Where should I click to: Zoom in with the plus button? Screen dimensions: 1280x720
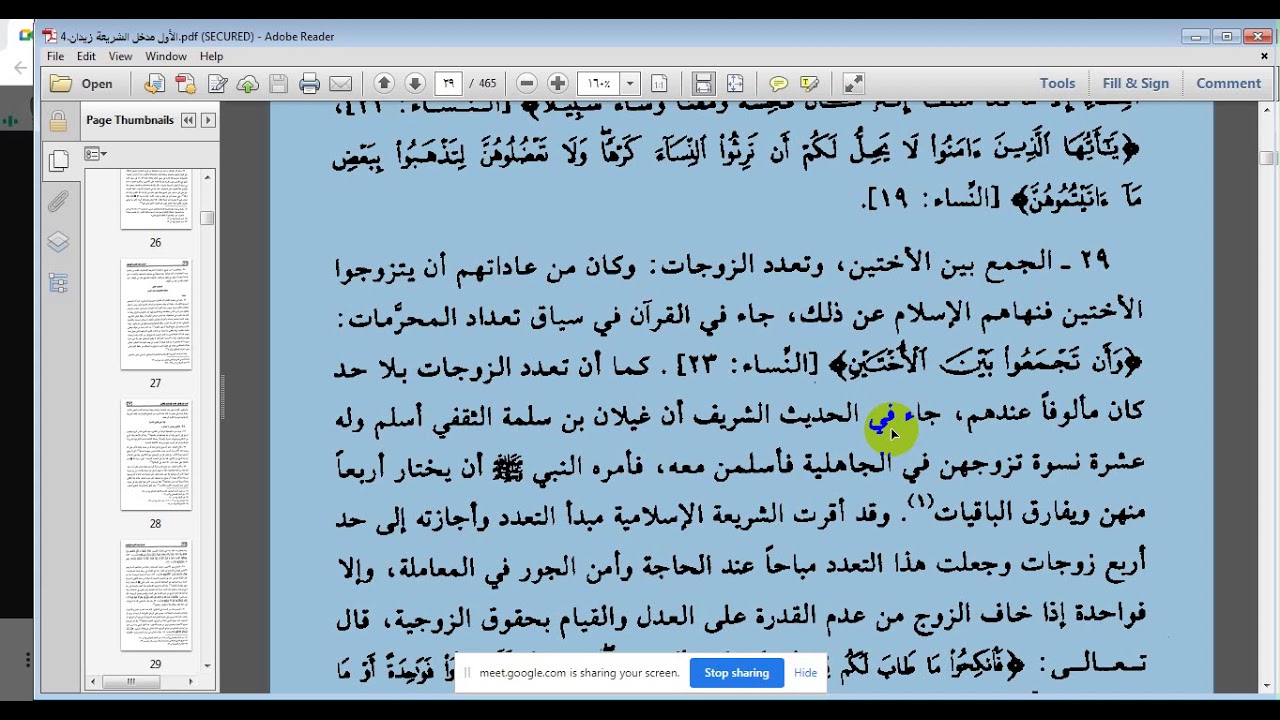pos(558,84)
